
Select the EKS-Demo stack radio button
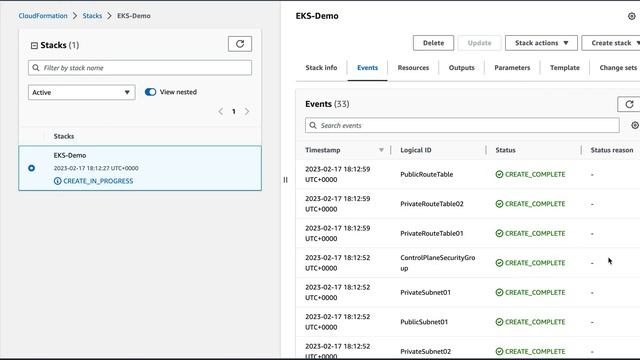[x=31, y=168]
